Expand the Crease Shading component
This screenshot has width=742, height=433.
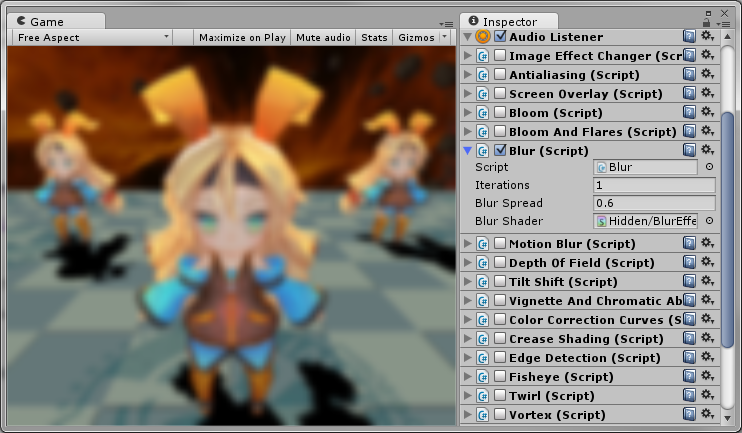468,338
